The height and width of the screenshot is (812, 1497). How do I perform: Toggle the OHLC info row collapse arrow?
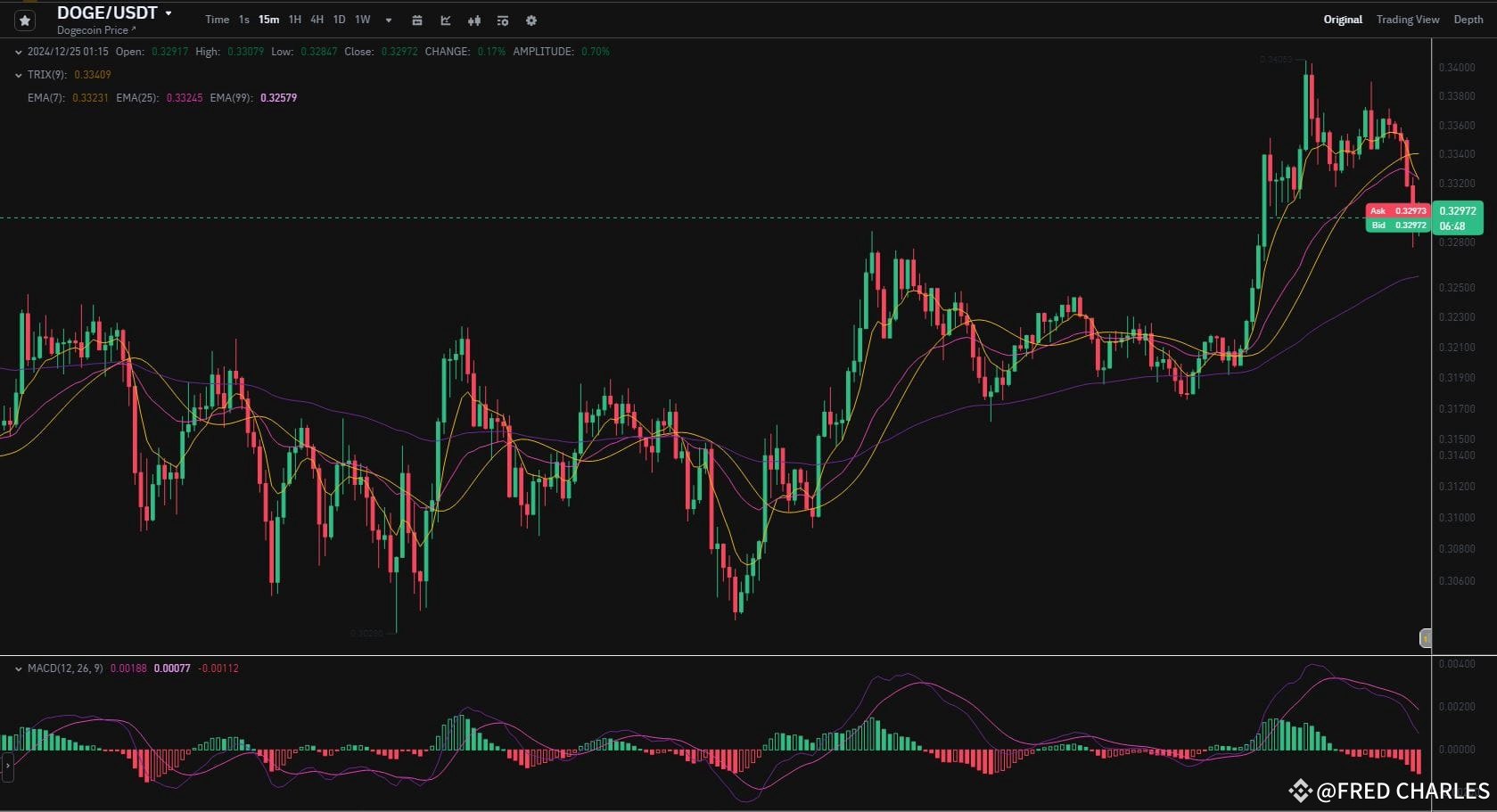click(19, 52)
